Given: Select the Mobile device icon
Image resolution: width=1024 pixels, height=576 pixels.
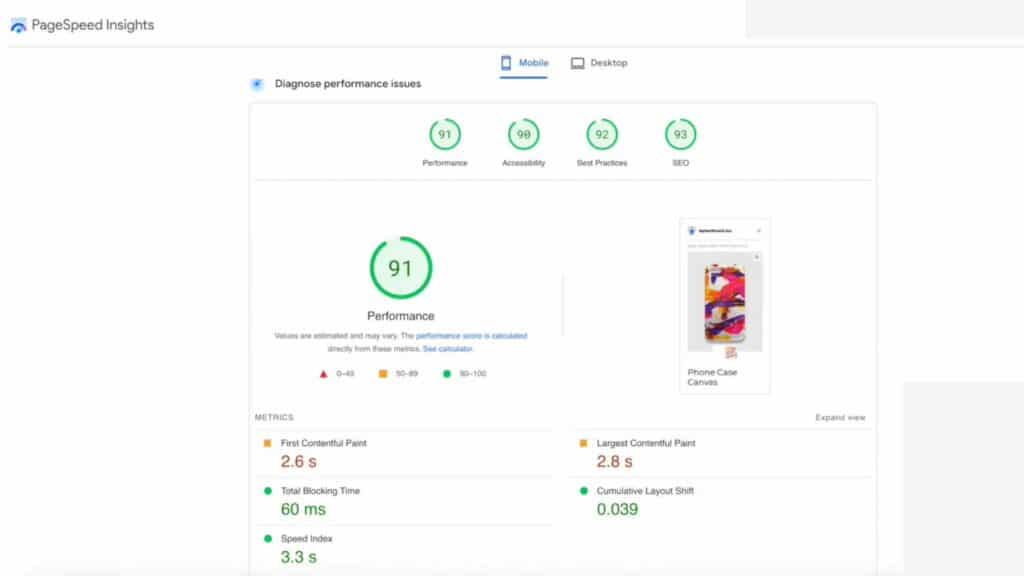Looking at the screenshot, I should coord(505,62).
